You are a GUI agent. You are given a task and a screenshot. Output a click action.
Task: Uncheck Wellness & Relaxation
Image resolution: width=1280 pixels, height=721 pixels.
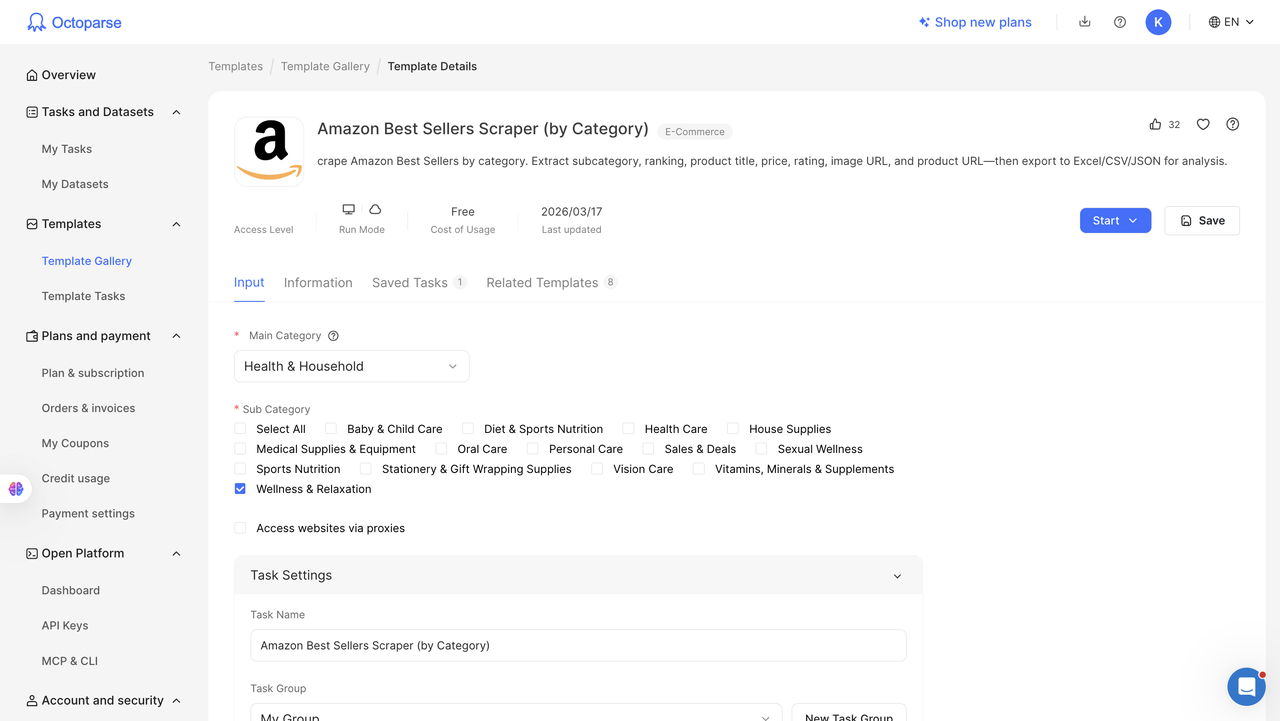pyautogui.click(x=240, y=489)
